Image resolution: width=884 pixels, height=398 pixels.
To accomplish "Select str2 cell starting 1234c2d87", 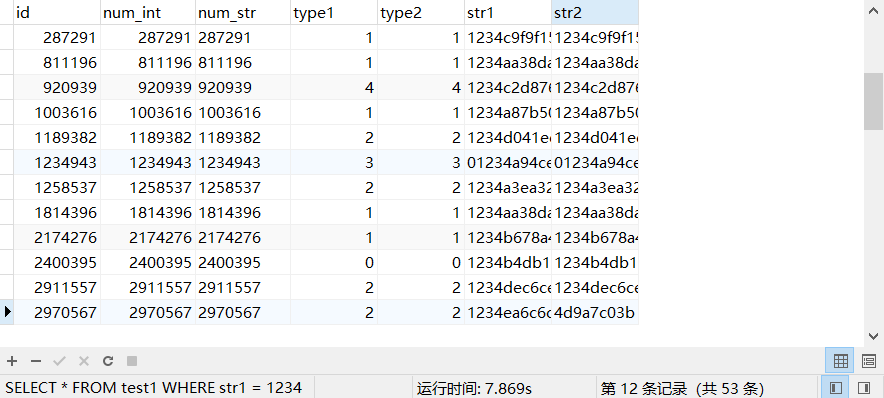I will (x=595, y=87).
